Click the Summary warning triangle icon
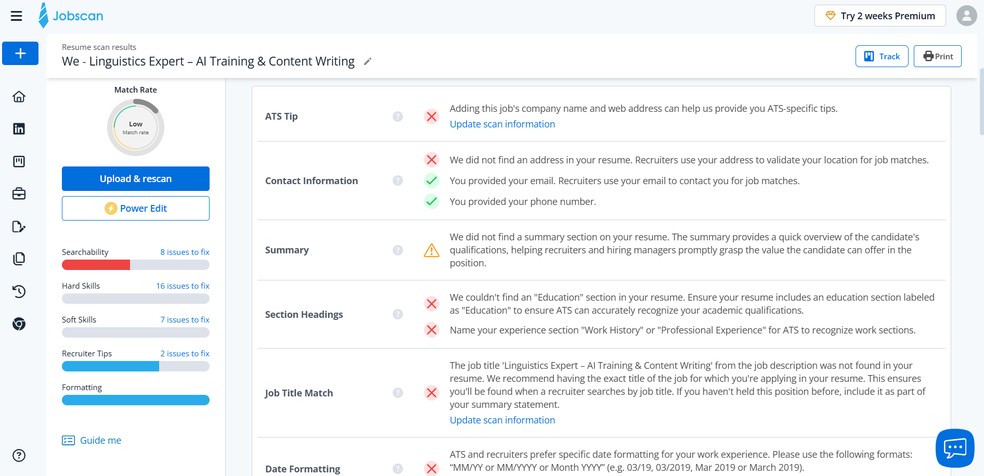The width and height of the screenshot is (984, 476). (x=431, y=250)
